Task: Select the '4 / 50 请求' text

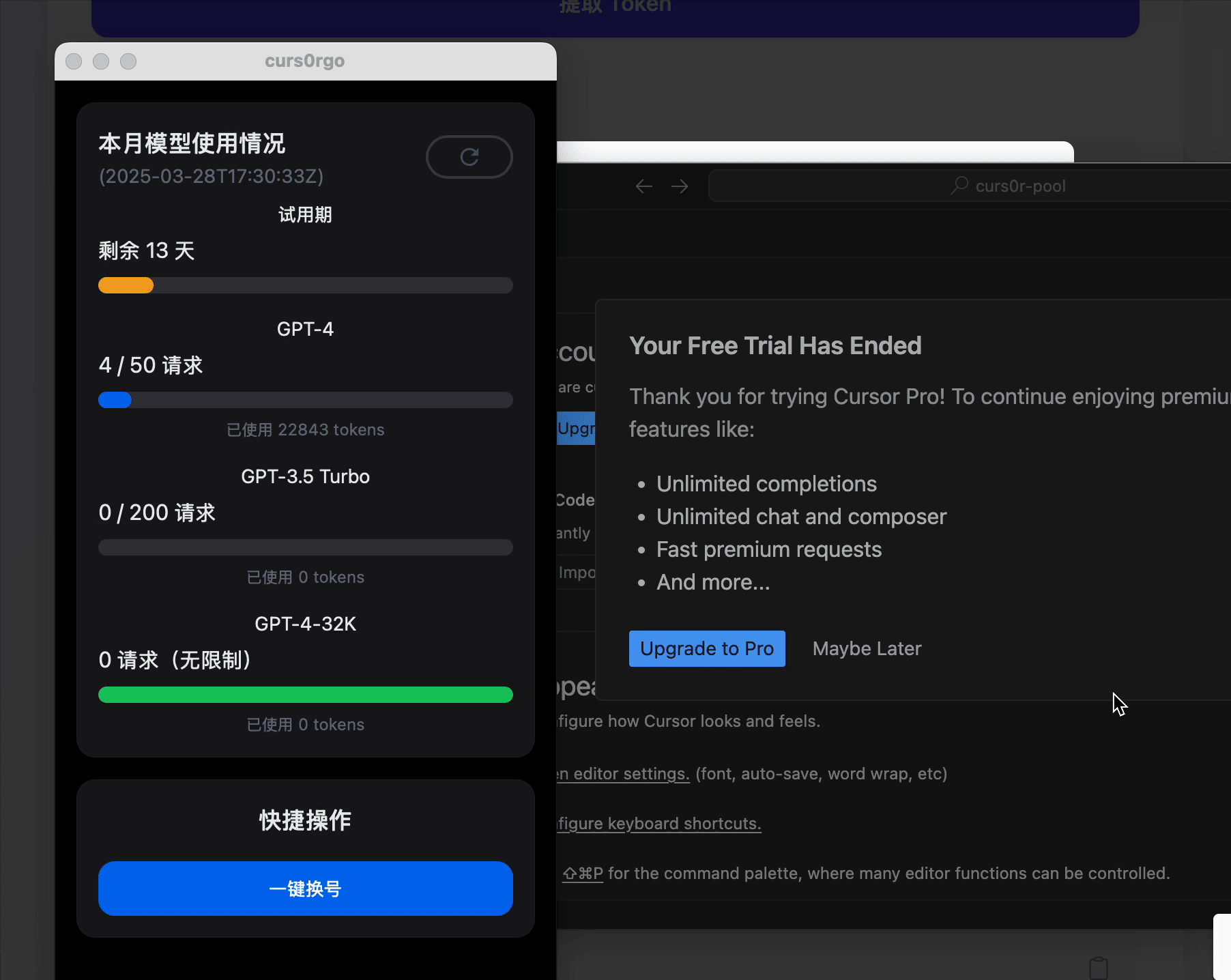Action: [151, 365]
